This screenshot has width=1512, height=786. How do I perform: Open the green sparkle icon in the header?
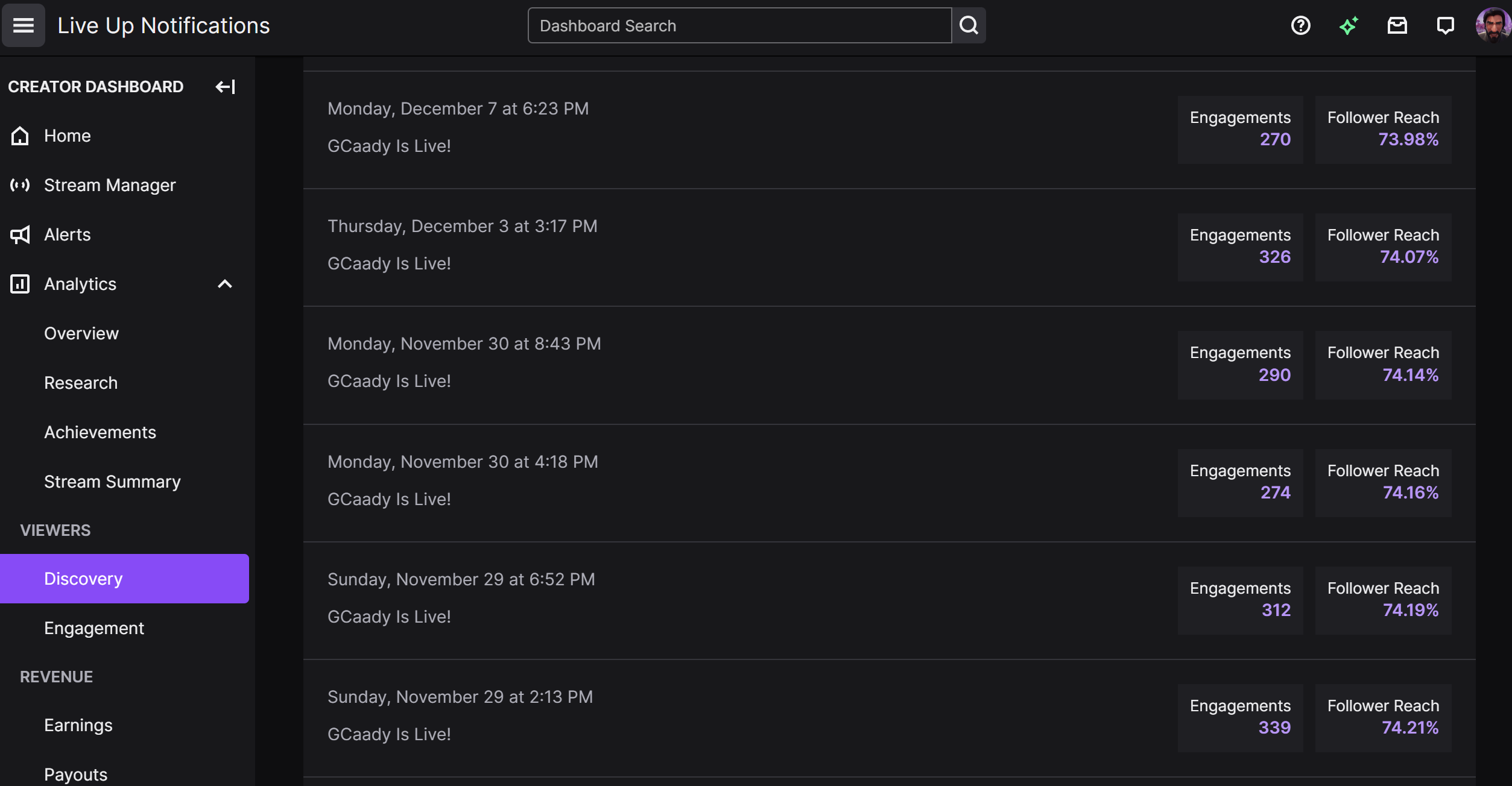[1349, 25]
